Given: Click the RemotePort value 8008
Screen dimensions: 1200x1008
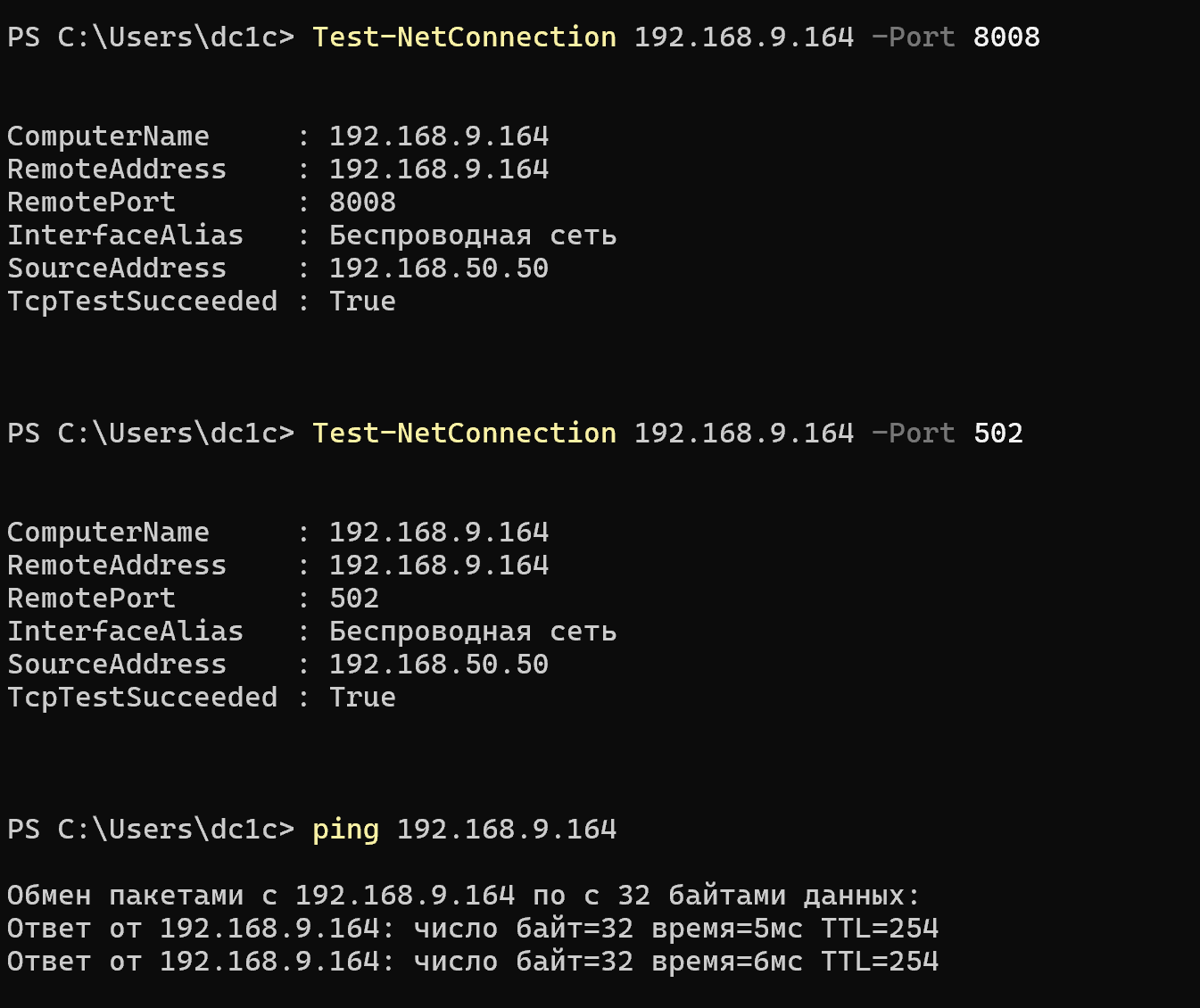Looking at the screenshot, I should (x=362, y=202).
